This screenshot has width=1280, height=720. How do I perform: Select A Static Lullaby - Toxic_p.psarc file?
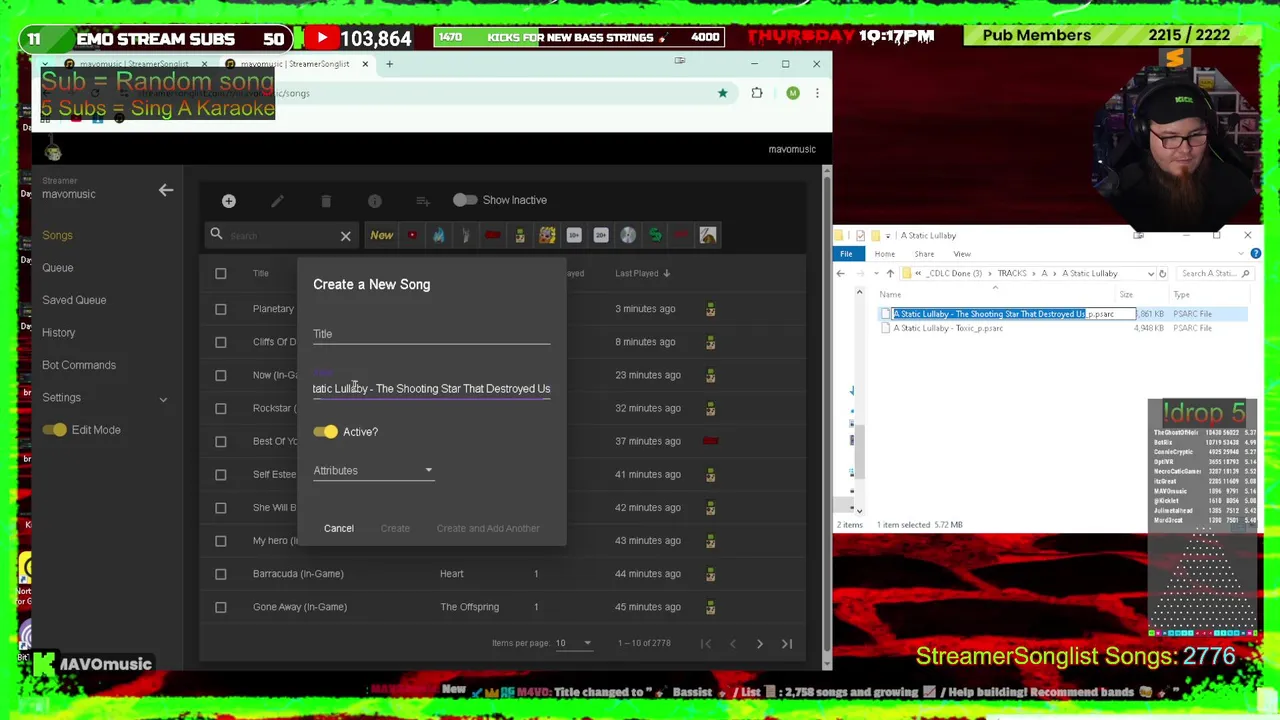948,329
